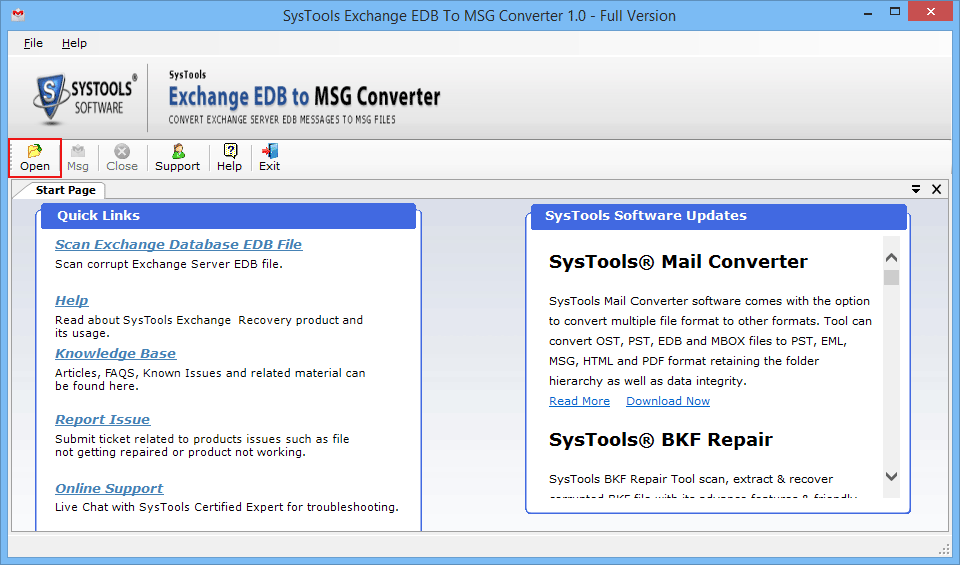Open Support from the toolbar
The width and height of the screenshot is (960, 565).
point(178,157)
